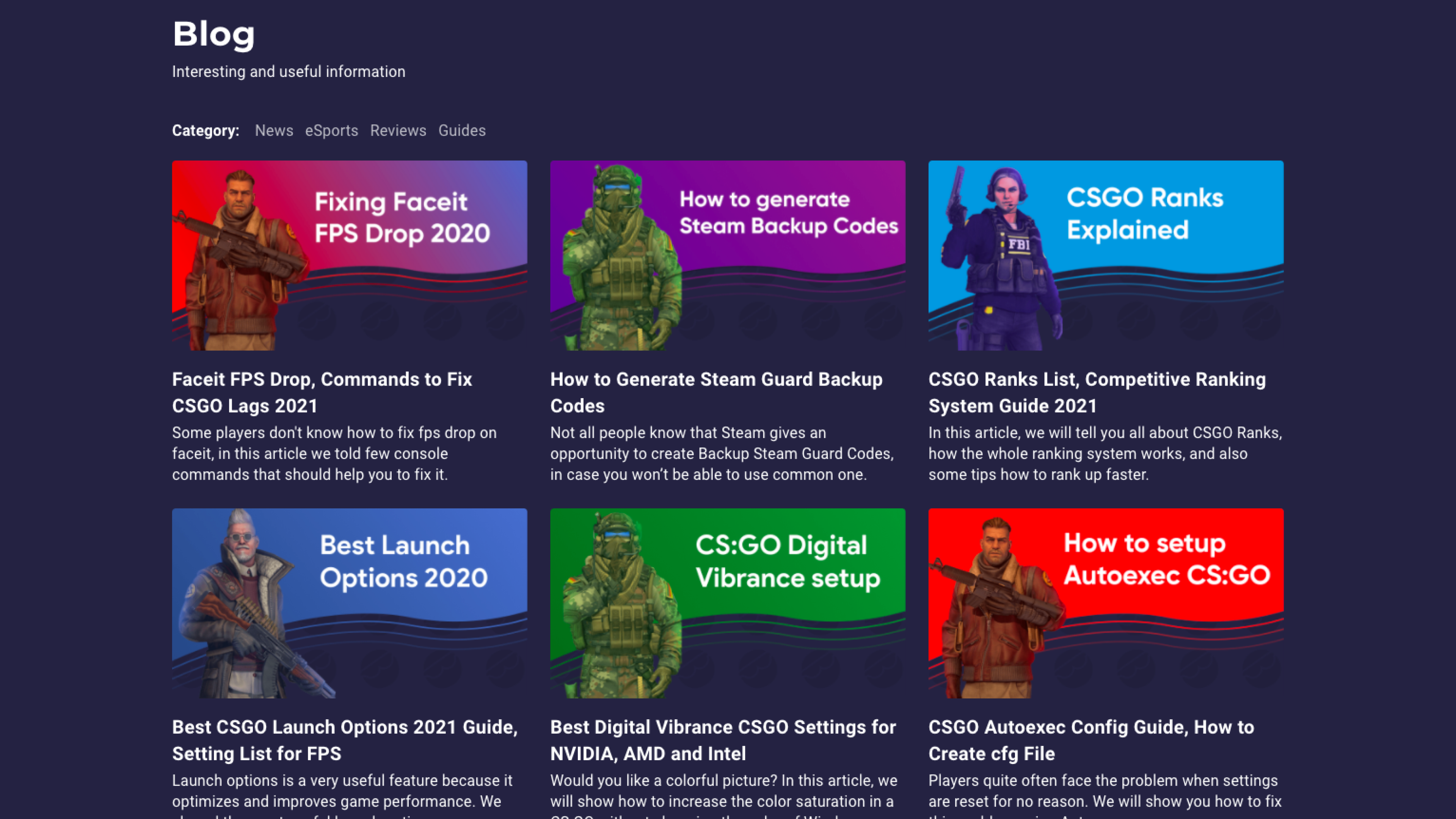Open the Guides category
This screenshot has width=1456, height=819.
462,130
